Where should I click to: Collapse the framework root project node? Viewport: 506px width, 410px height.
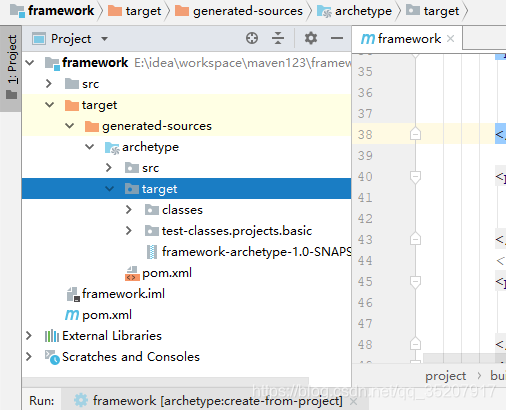[30, 63]
